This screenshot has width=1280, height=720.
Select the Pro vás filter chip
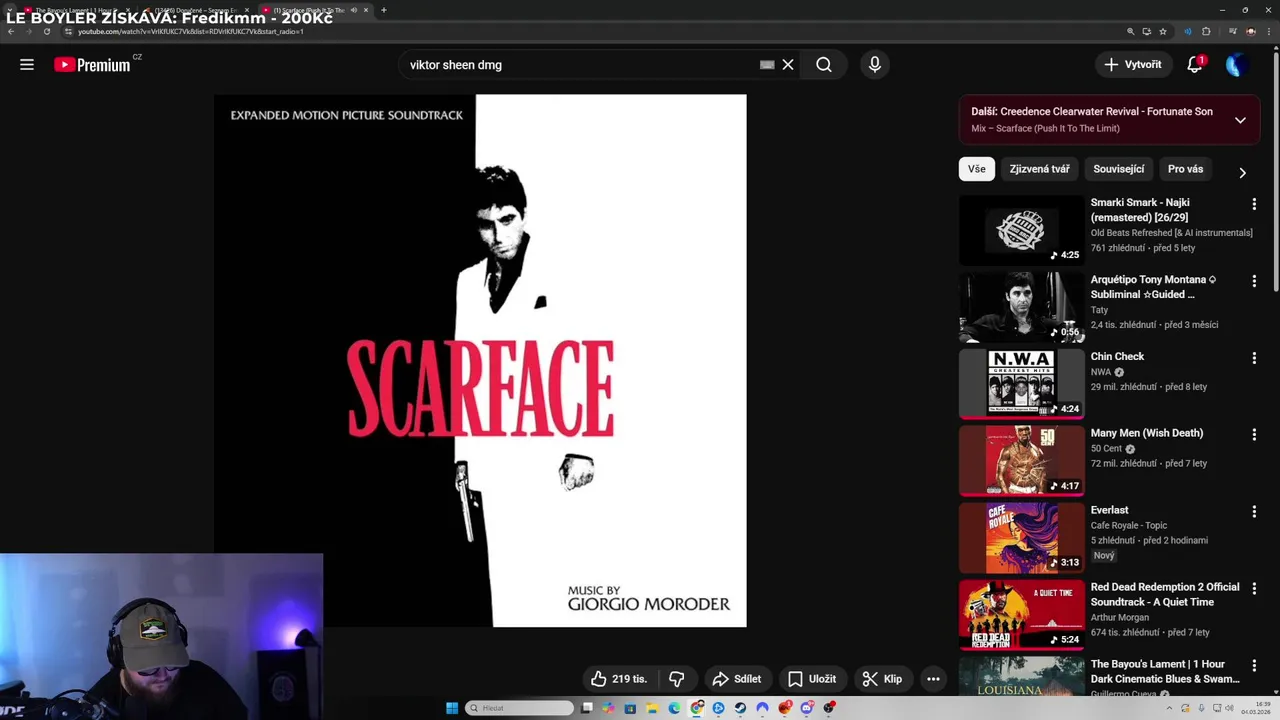point(1185,169)
